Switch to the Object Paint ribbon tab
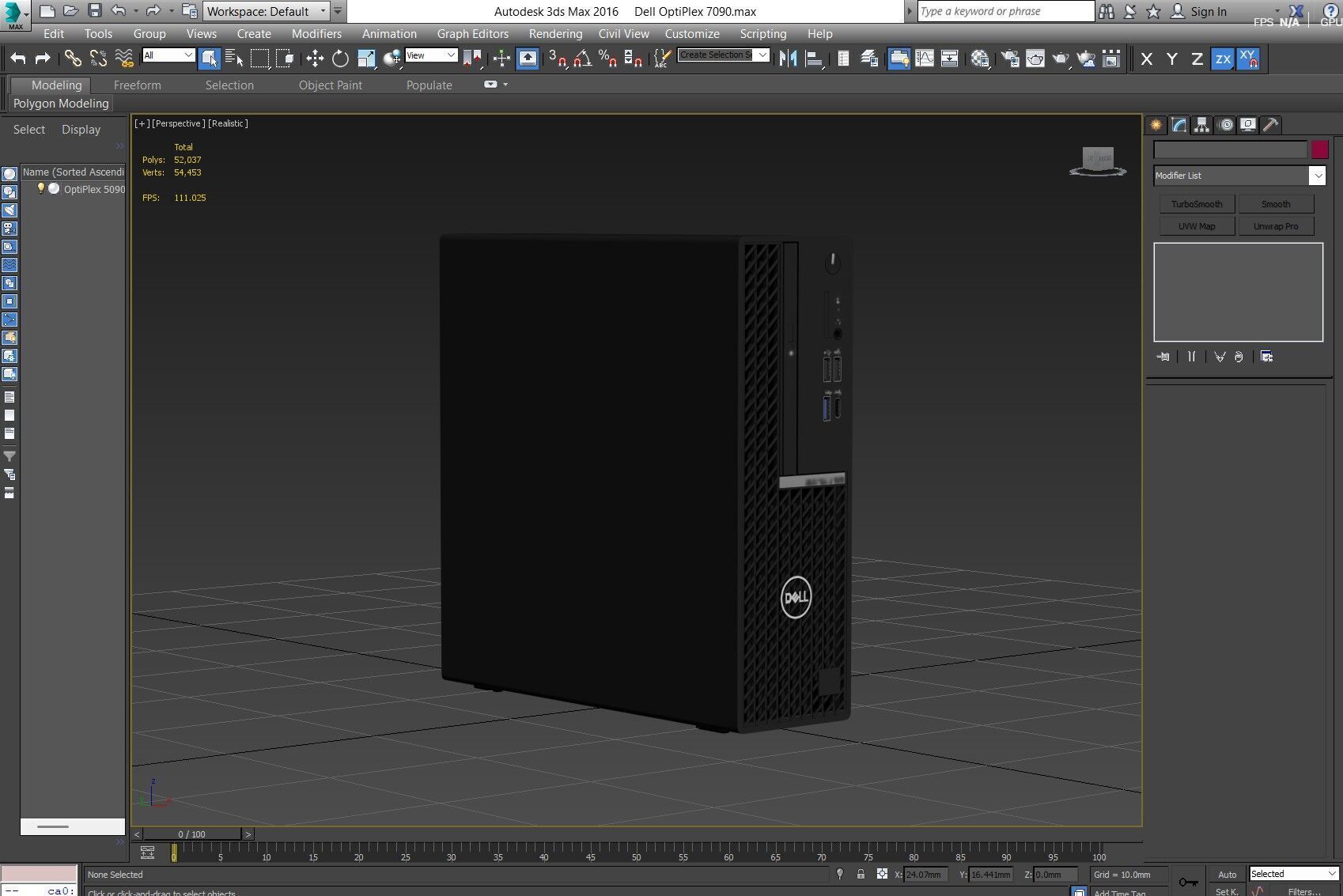 coord(330,85)
